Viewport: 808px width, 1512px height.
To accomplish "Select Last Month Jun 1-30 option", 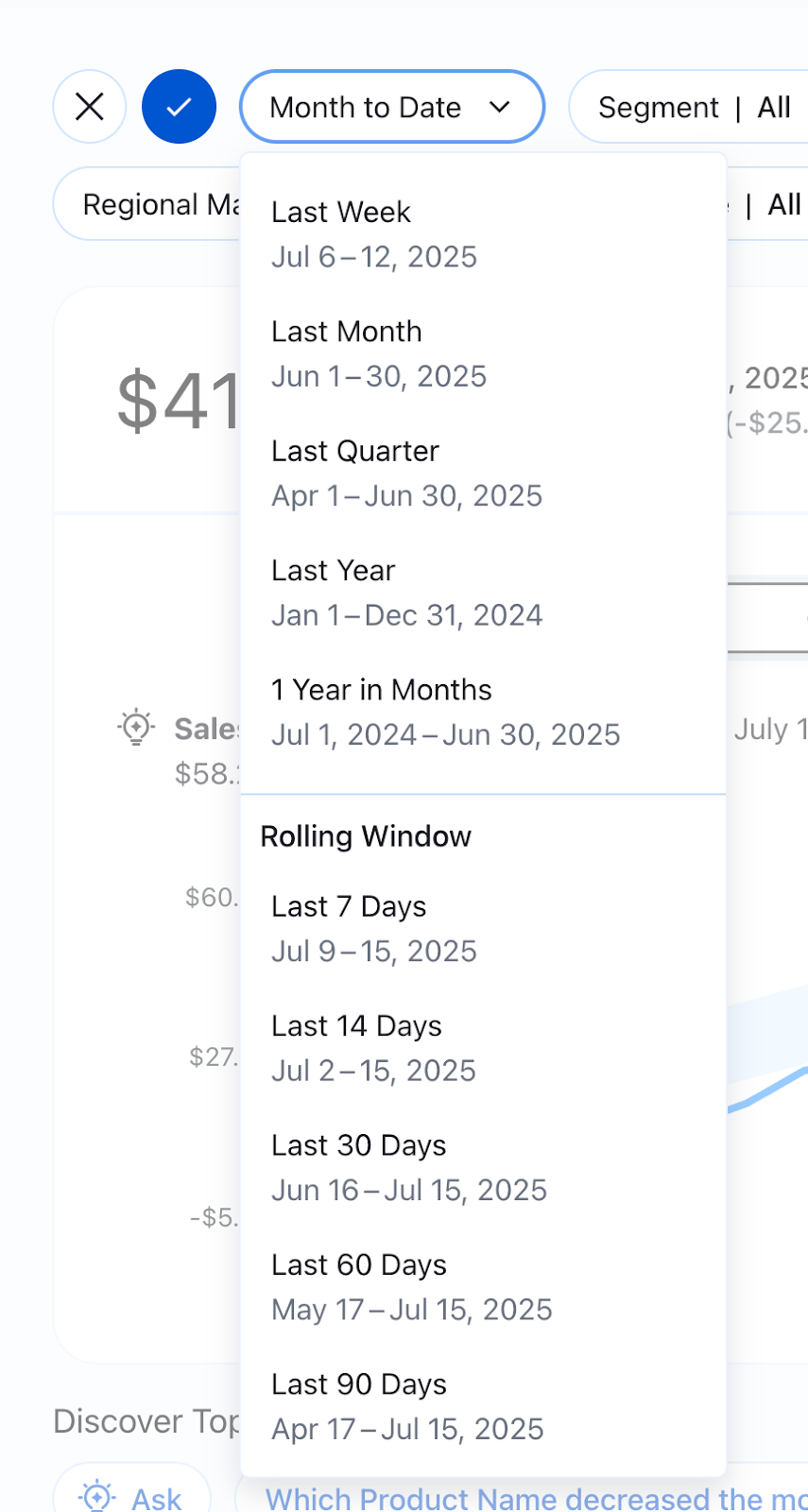I will tap(378, 352).
